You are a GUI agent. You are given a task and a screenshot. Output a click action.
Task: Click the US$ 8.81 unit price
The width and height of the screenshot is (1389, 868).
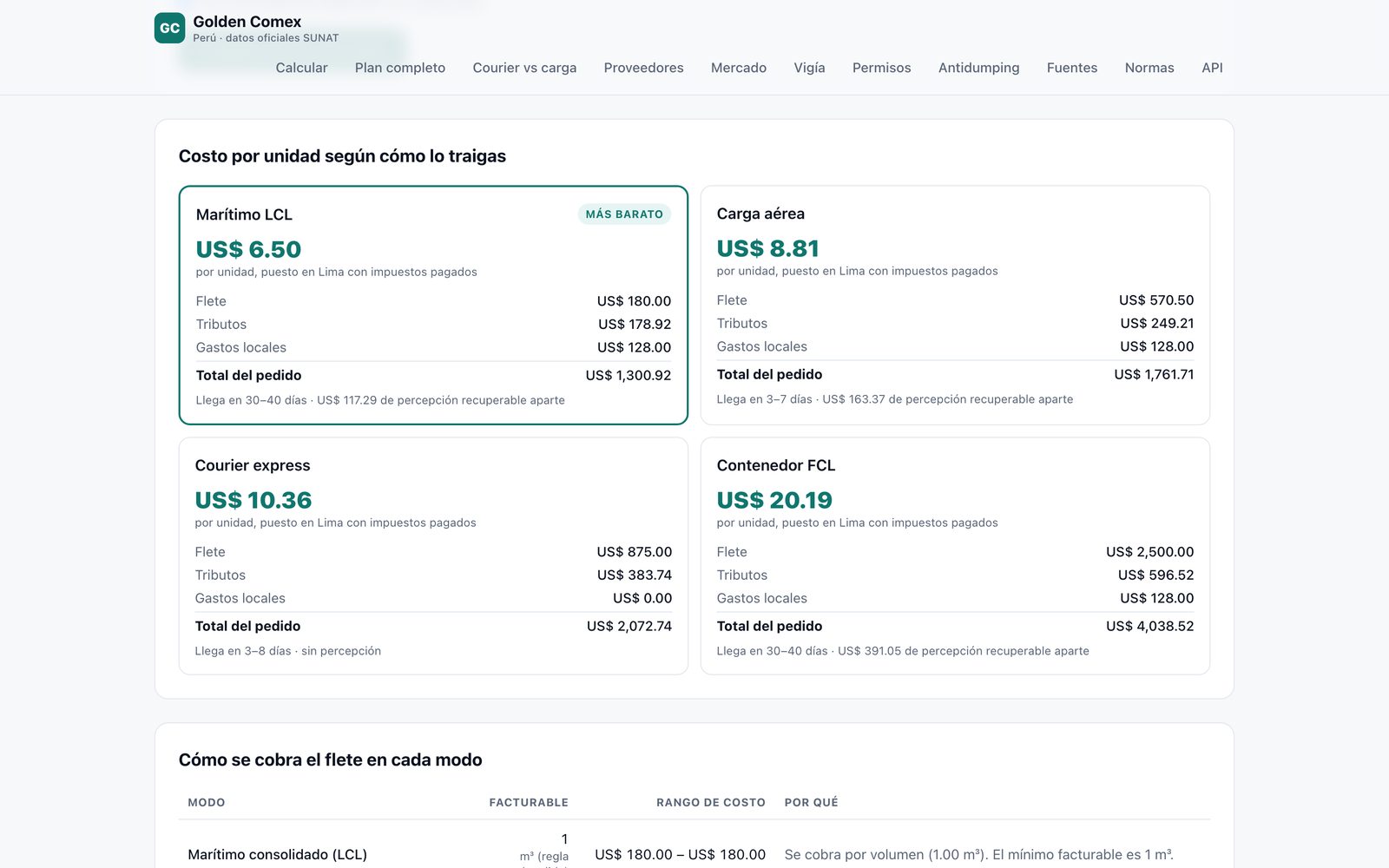pos(767,248)
